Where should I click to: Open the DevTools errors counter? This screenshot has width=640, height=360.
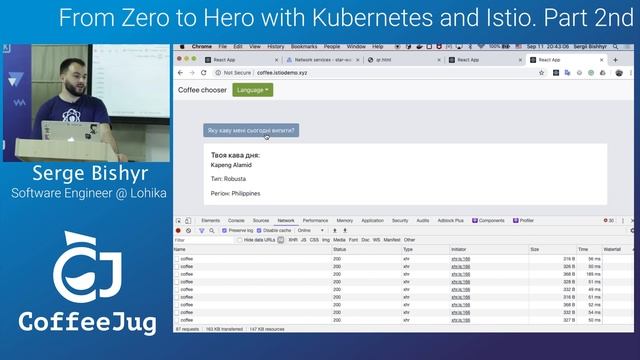coord(609,220)
